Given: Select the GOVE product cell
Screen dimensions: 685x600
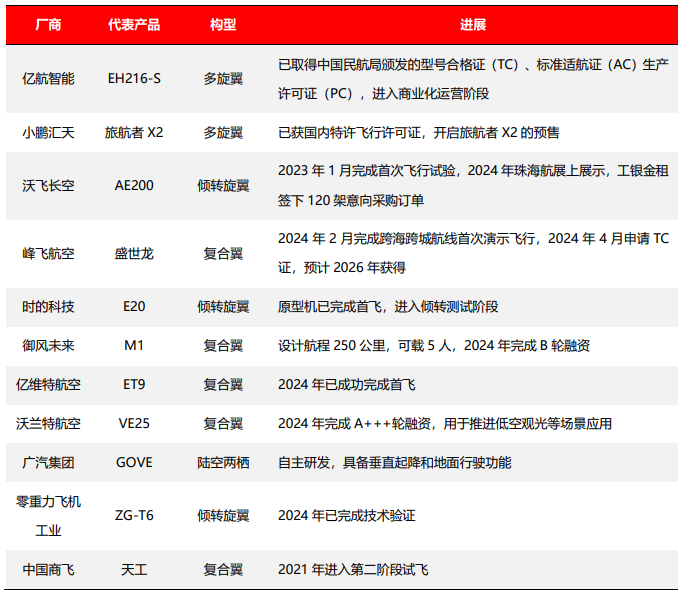Looking at the screenshot, I should click(x=134, y=462).
